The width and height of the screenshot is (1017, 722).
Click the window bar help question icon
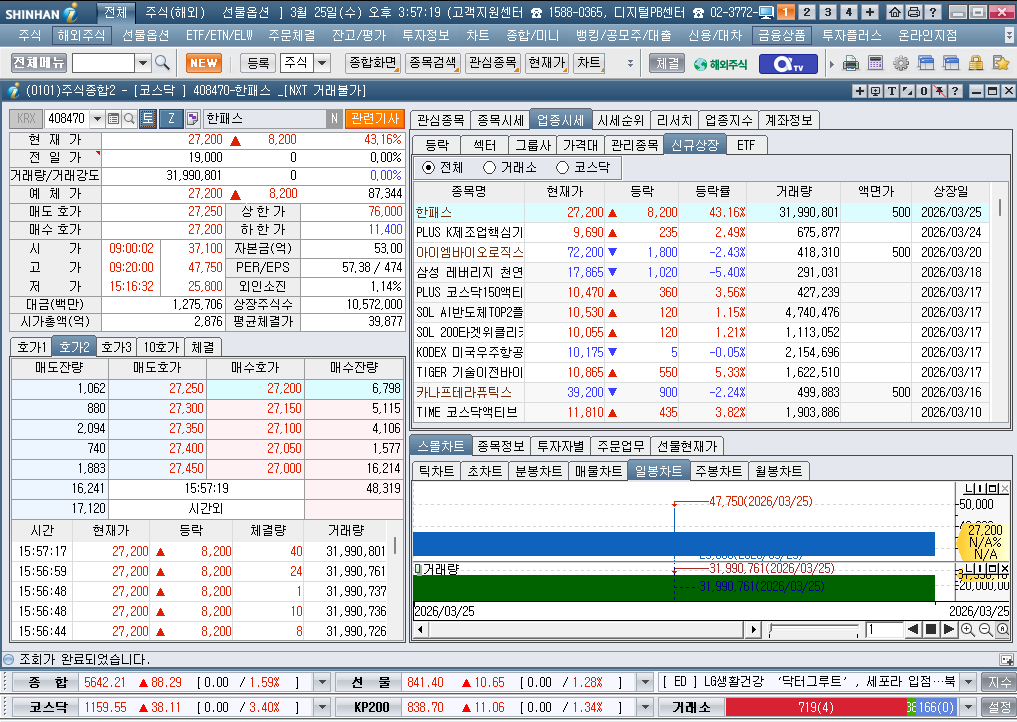pyautogui.click(x=955, y=91)
